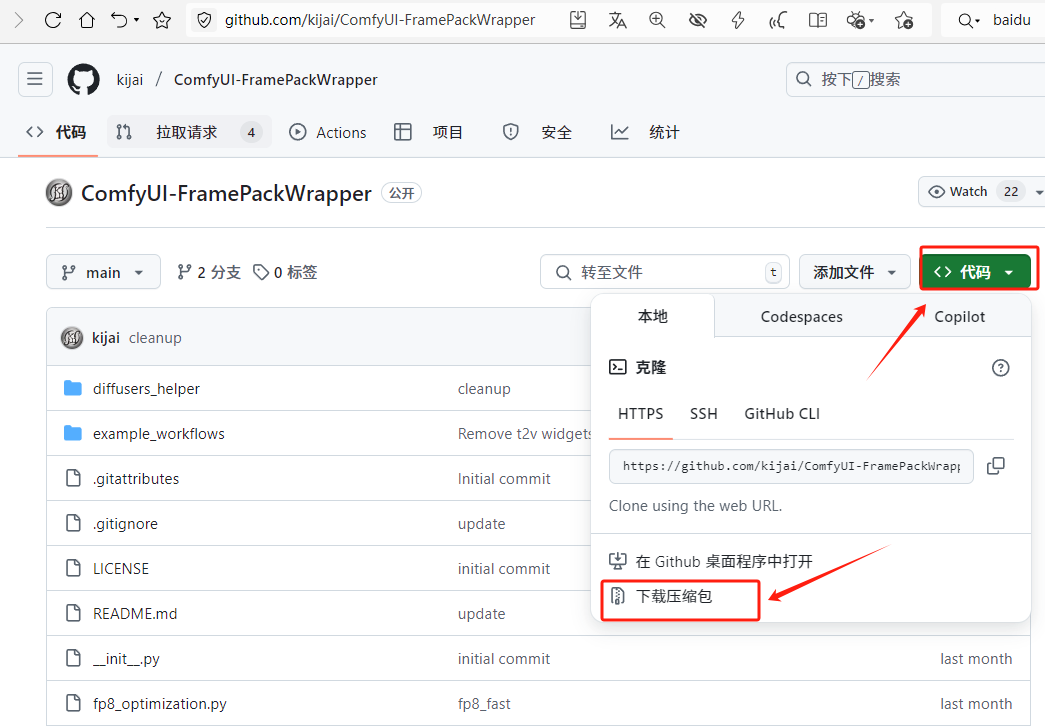
Task: Click the extensions icon with plus badge
Action: coord(856,21)
